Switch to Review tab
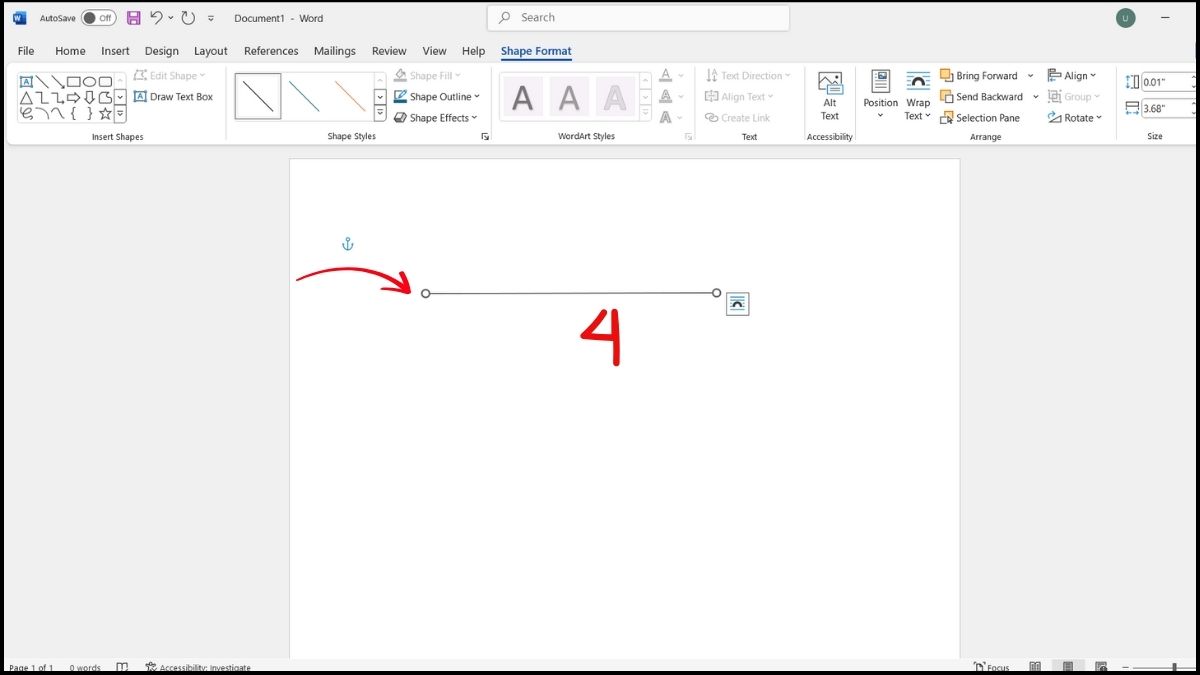This screenshot has width=1200, height=675. pyautogui.click(x=389, y=51)
